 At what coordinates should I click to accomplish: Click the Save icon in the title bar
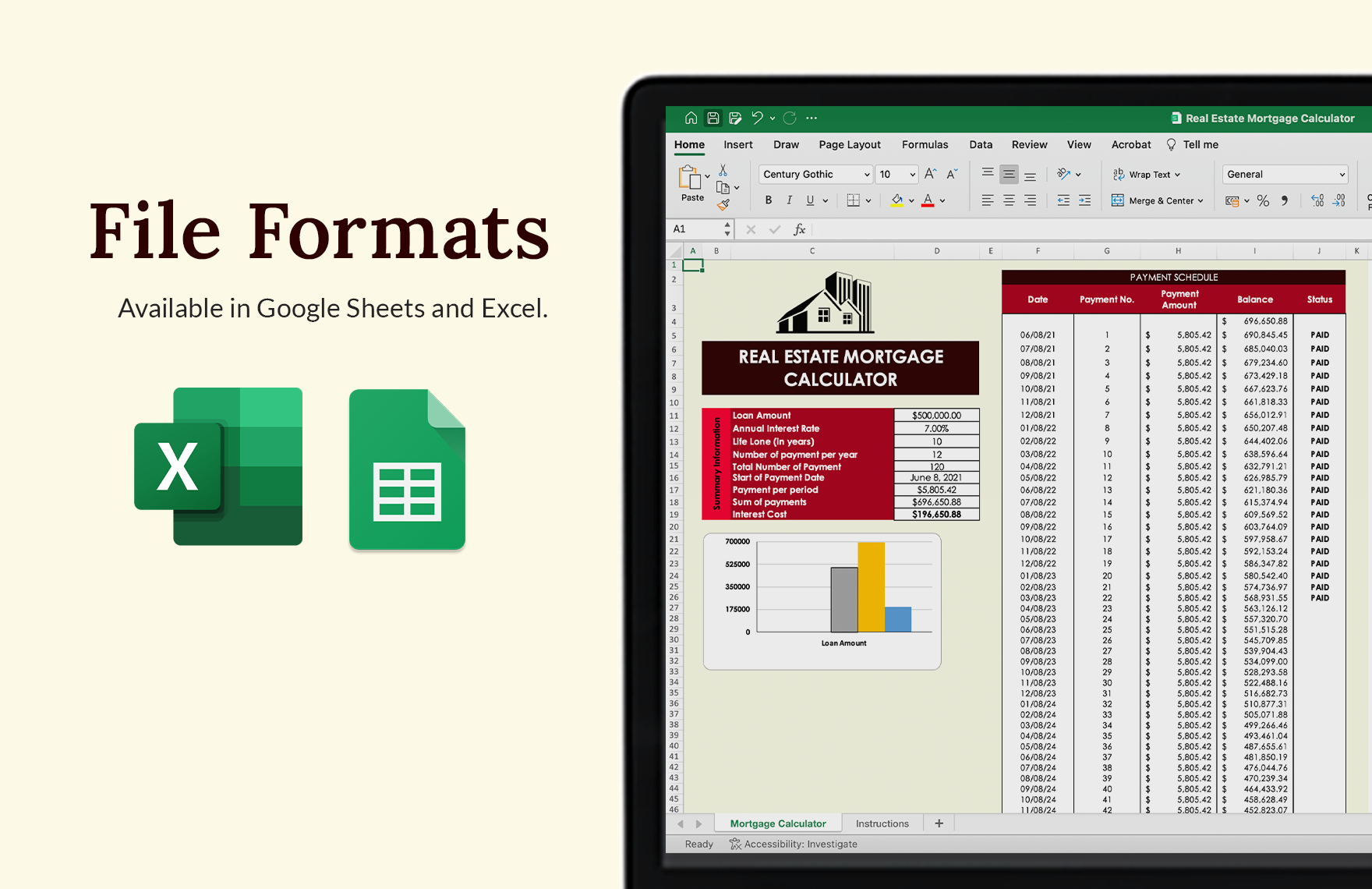(x=713, y=118)
